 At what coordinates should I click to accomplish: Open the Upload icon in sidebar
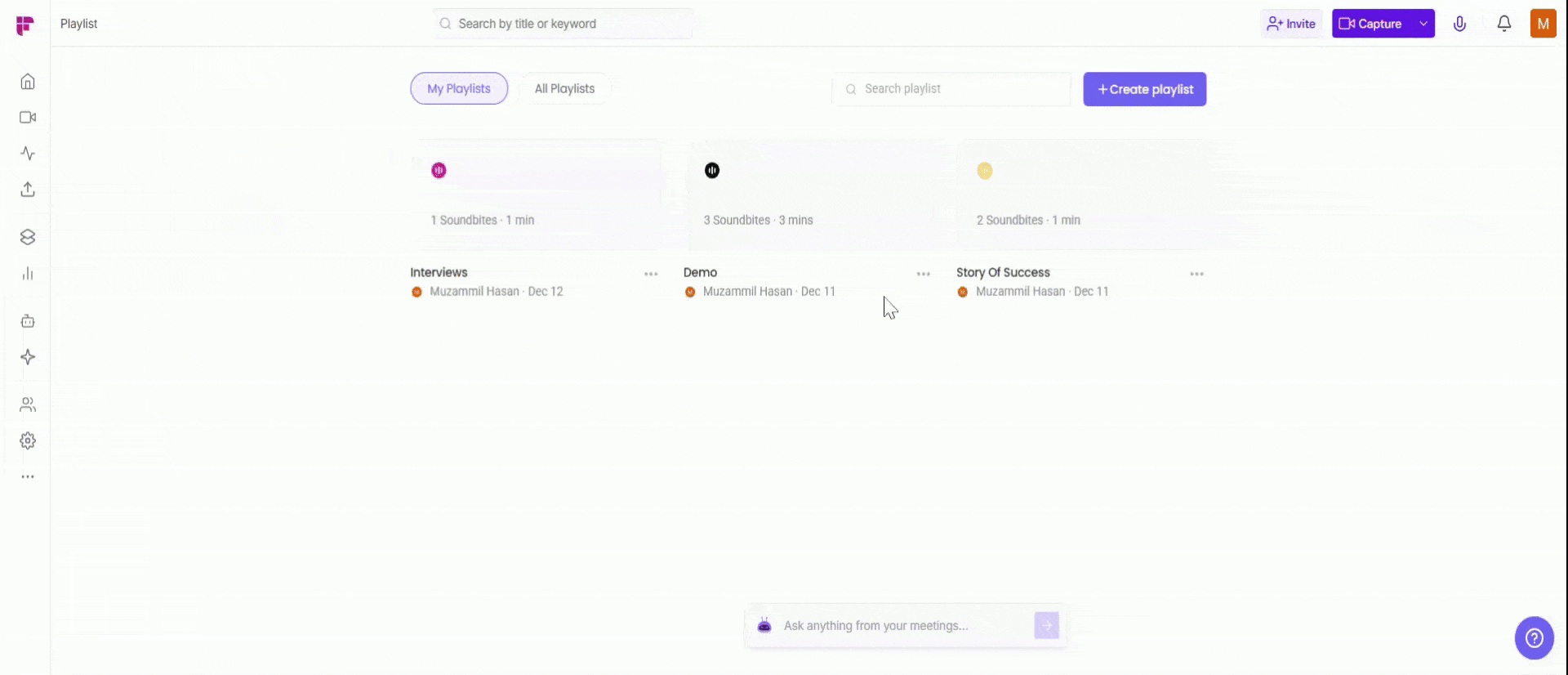(28, 190)
